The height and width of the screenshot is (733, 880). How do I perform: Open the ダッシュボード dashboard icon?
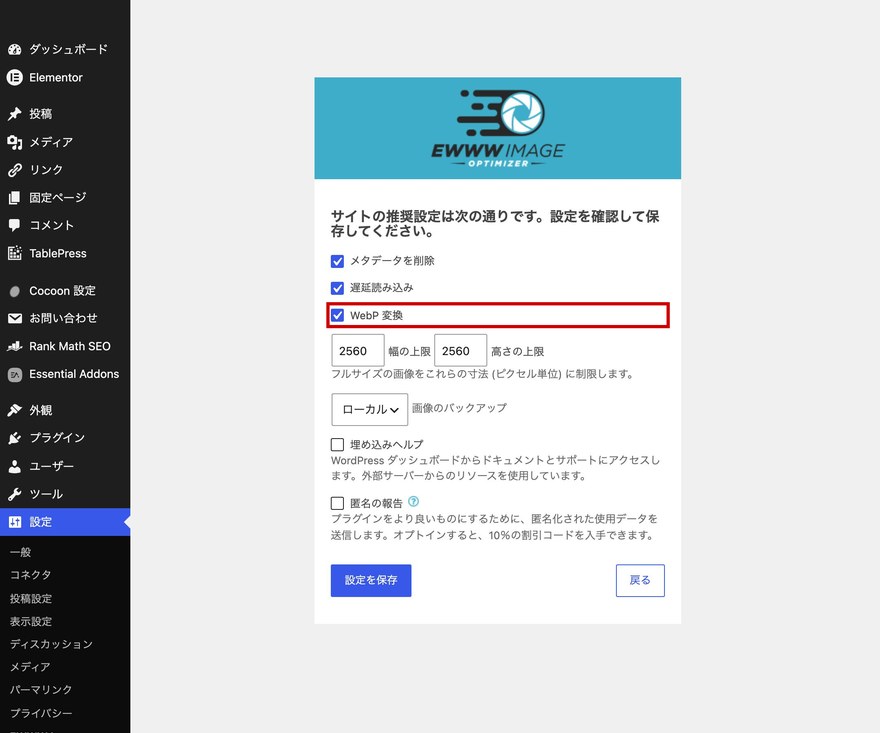[15, 49]
